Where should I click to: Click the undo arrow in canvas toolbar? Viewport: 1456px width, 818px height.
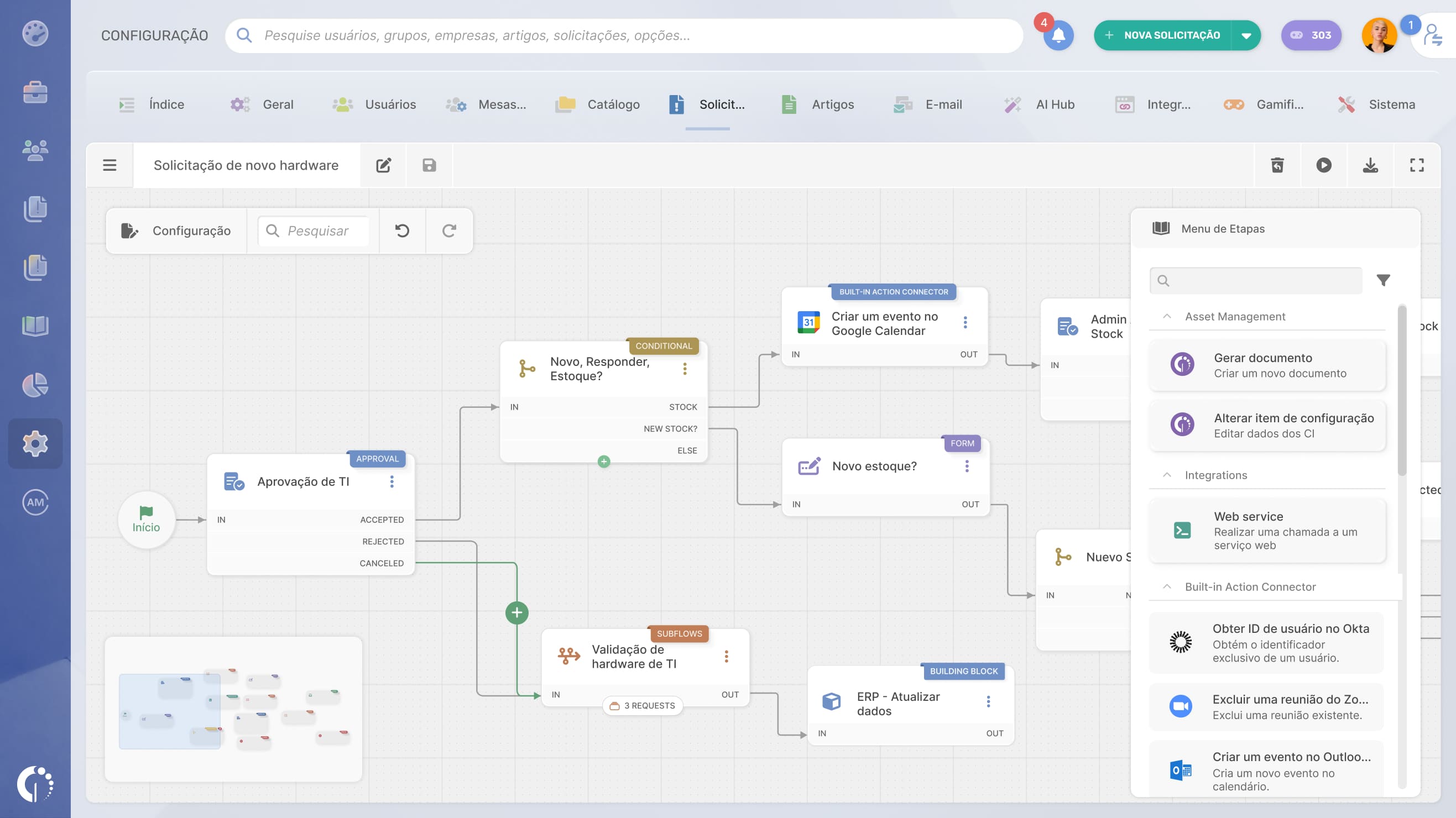[x=402, y=230]
